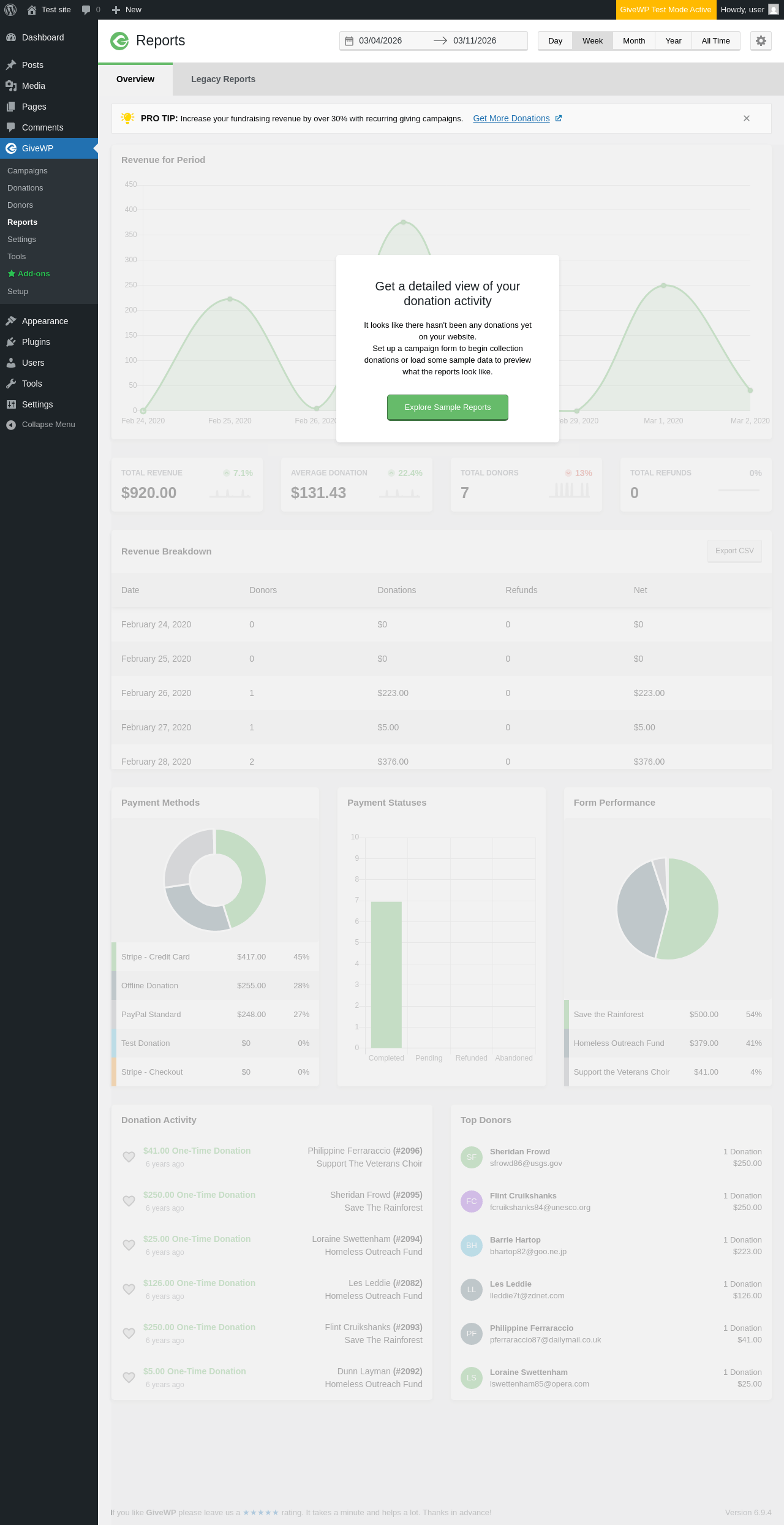Click the WordPress logo in admin bar
784x1525 pixels.
[10, 10]
